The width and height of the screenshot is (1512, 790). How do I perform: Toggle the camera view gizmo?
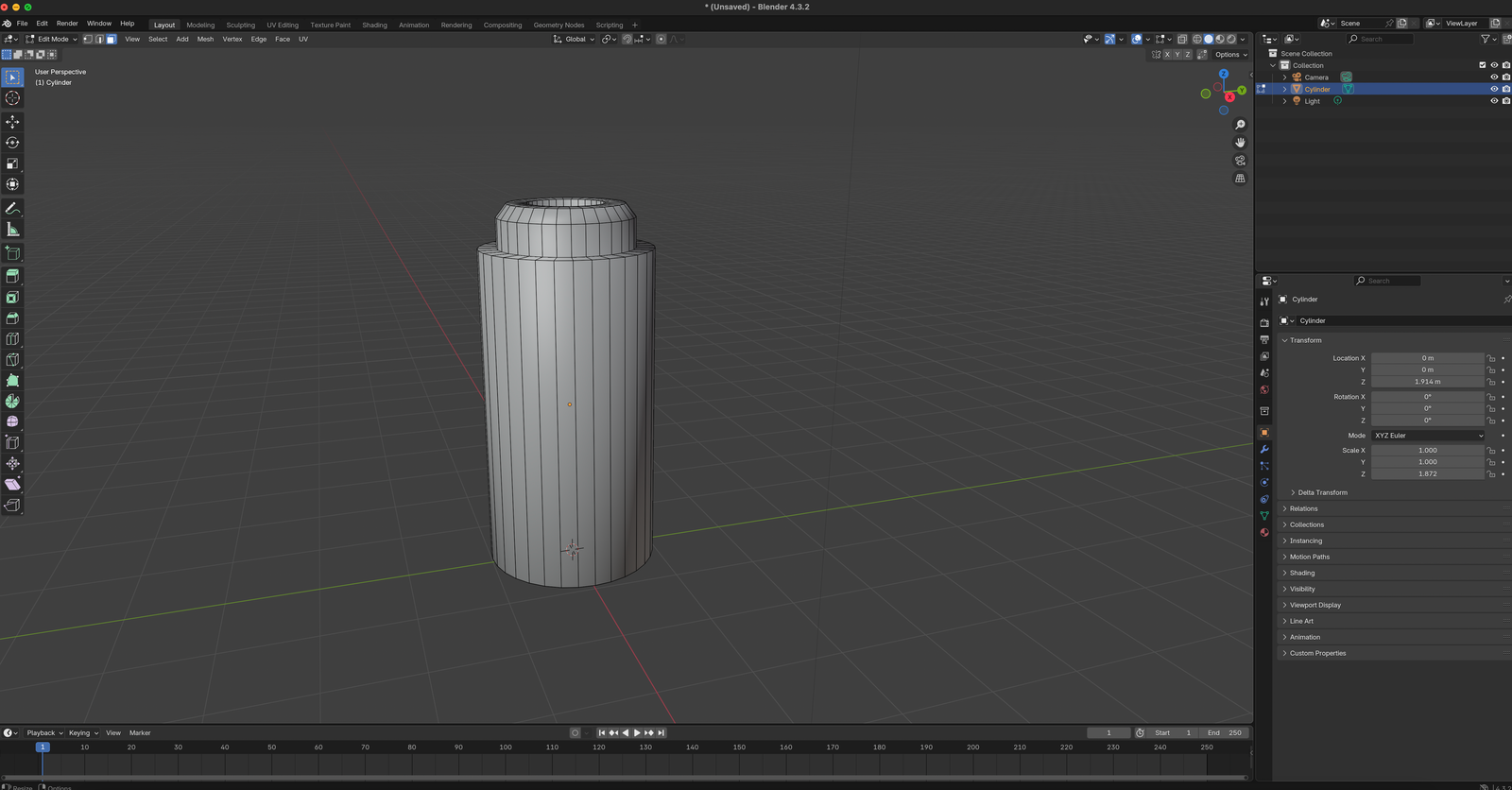click(x=1240, y=161)
